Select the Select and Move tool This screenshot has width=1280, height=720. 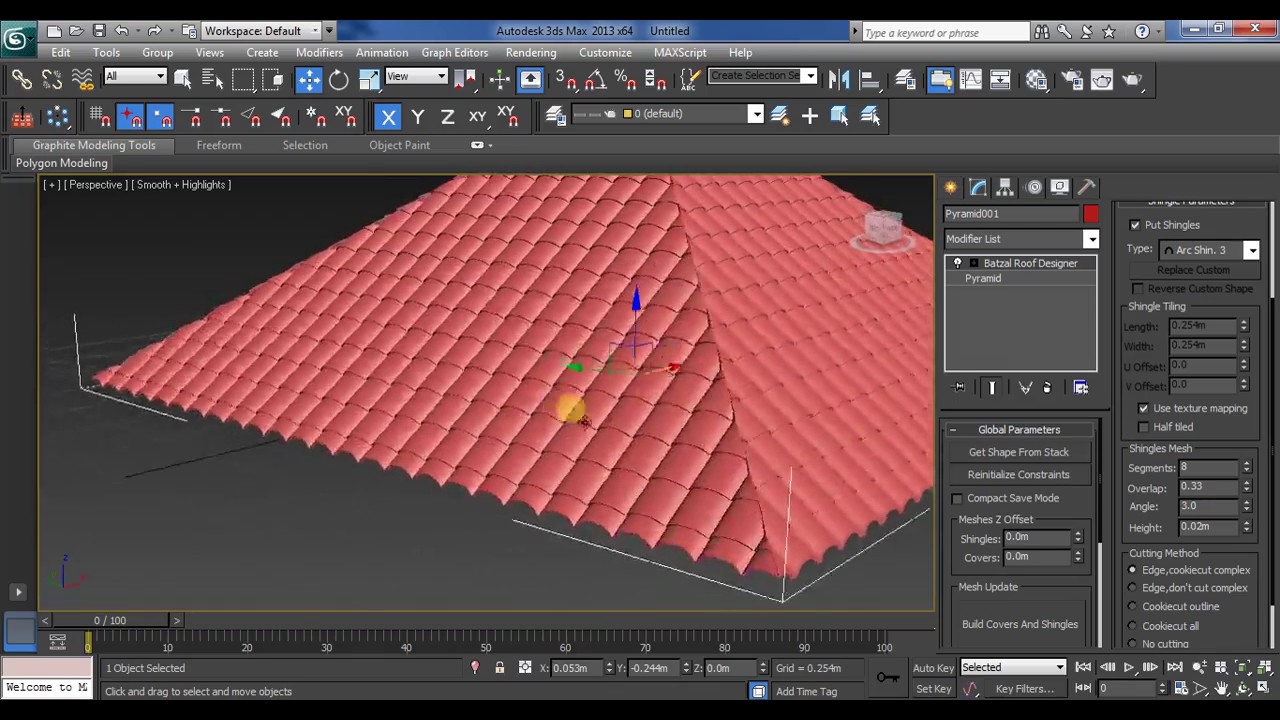(x=309, y=80)
